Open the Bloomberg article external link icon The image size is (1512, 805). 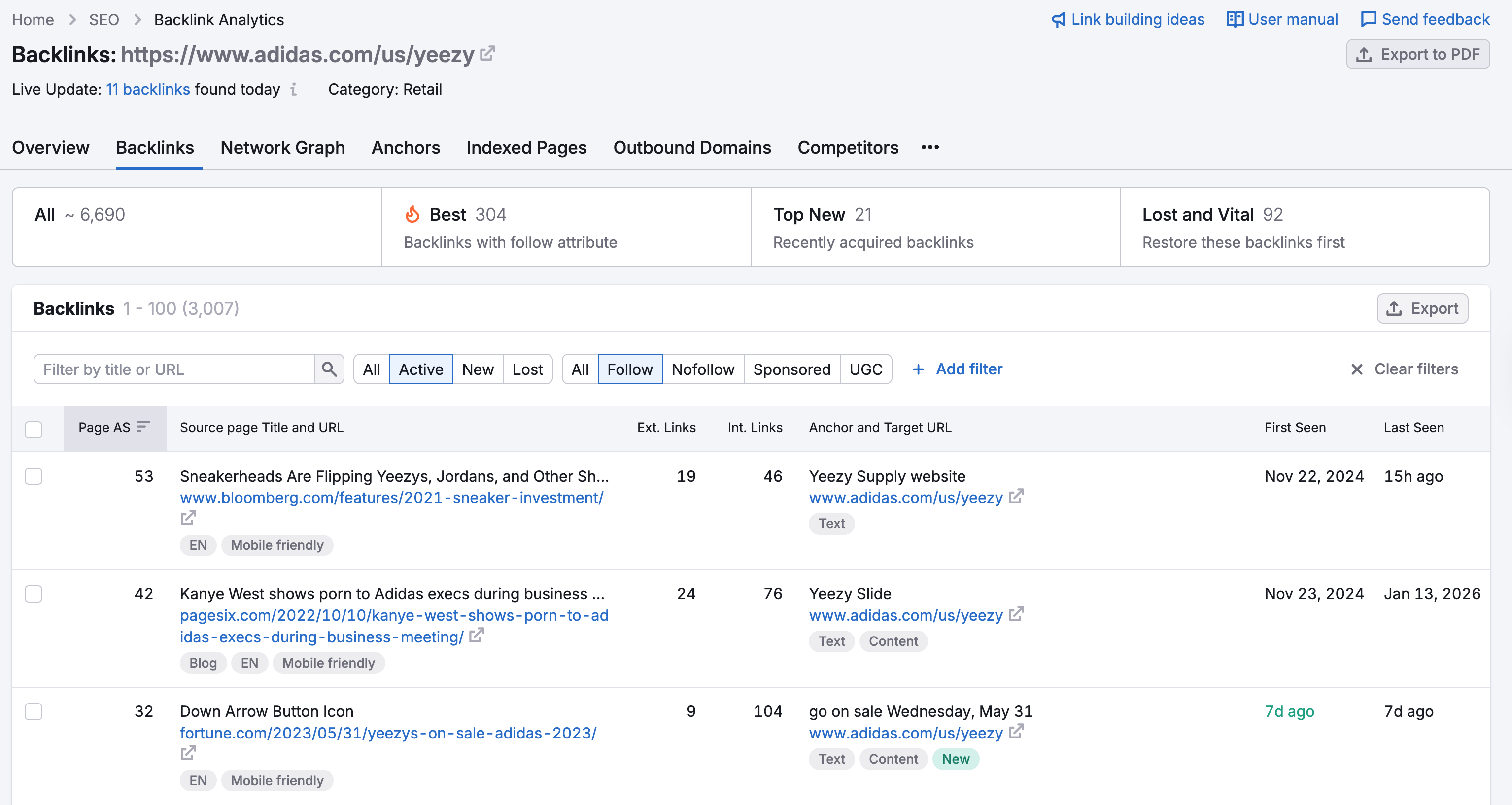[x=188, y=518]
